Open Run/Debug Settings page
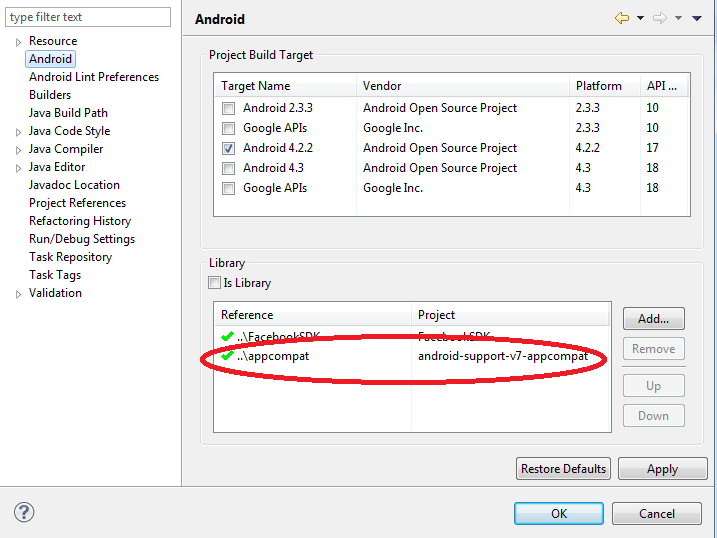The width and height of the screenshot is (717, 538). (82, 239)
